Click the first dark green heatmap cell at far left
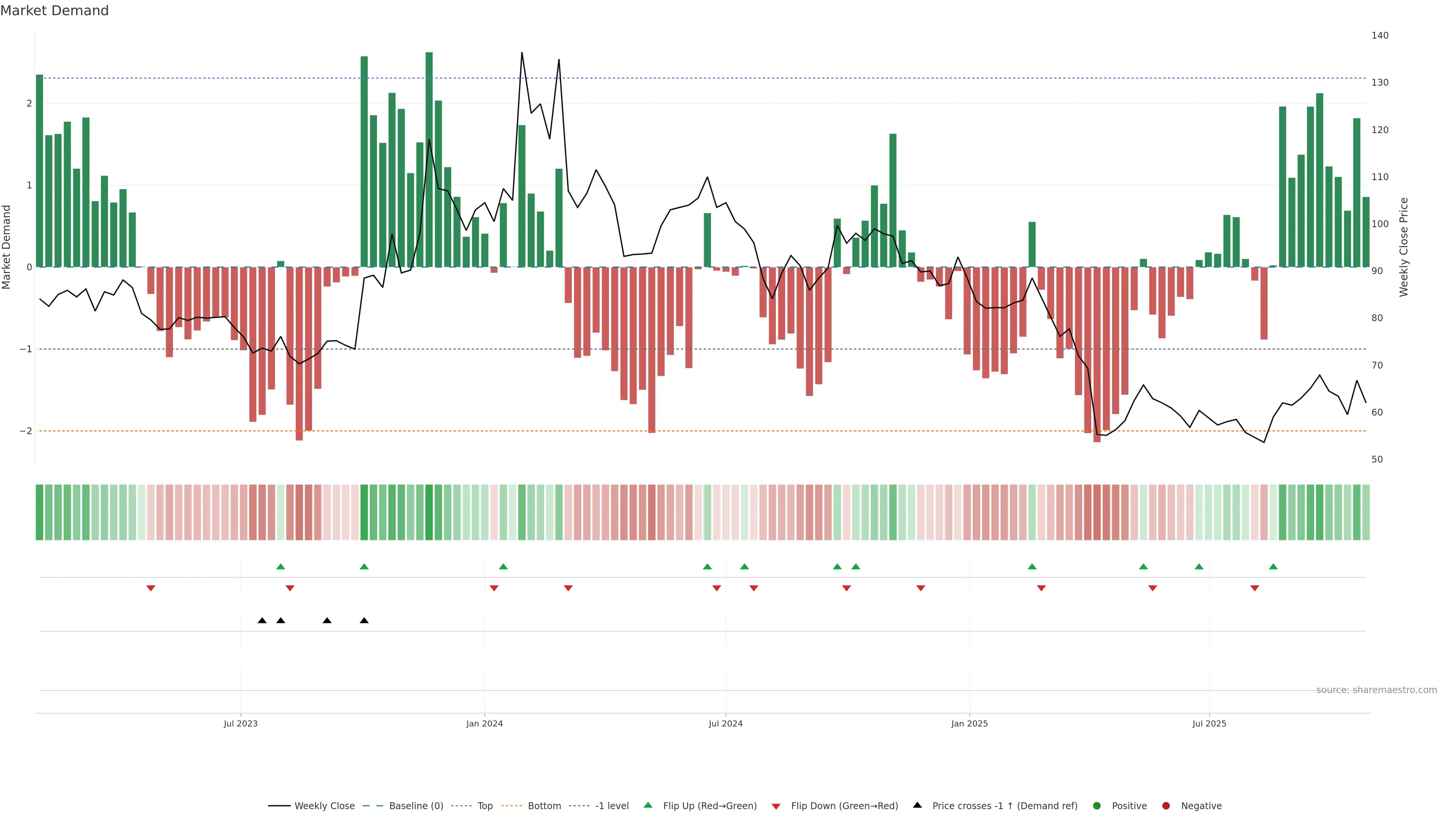The image size is (1456, 819). point(39,512)
